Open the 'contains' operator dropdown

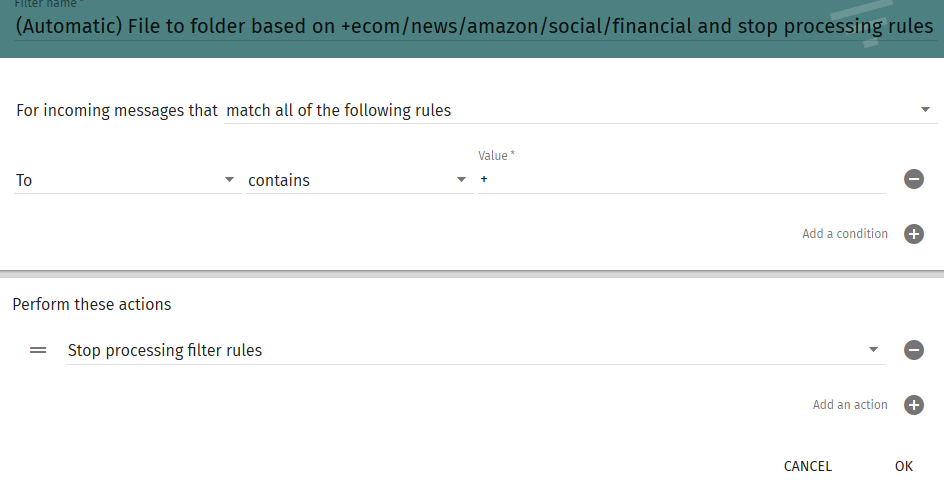click(359, 181)
